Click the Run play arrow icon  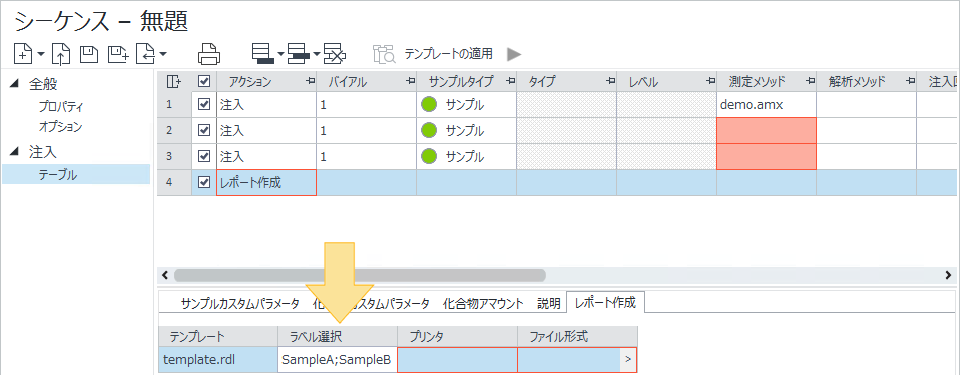[x=514, y=54]
